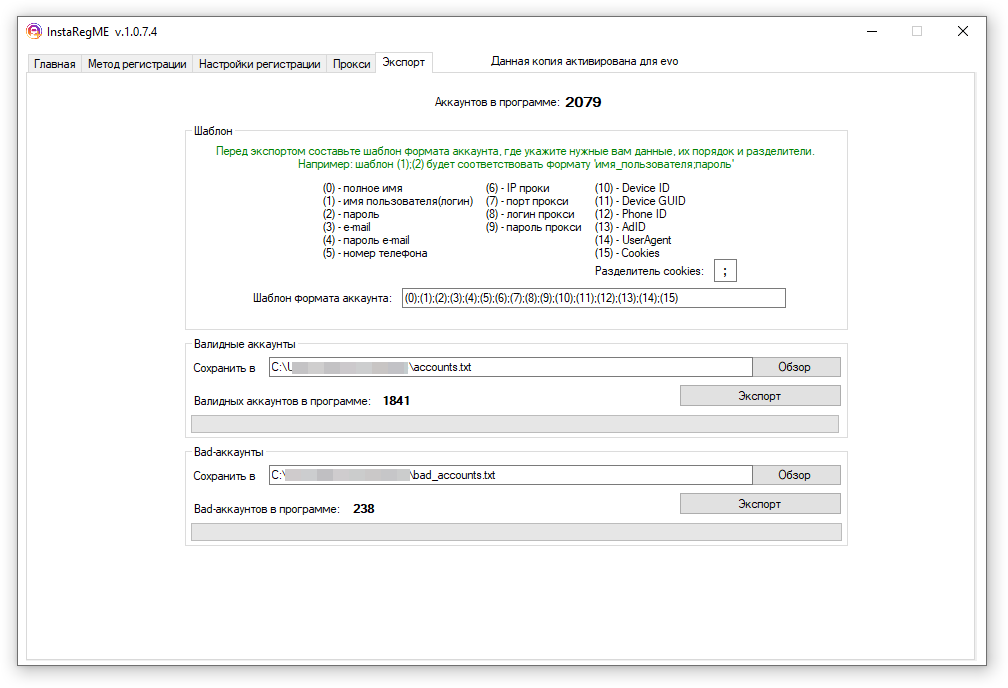Open the Метод регистрации tab

(x=137, y=64)
